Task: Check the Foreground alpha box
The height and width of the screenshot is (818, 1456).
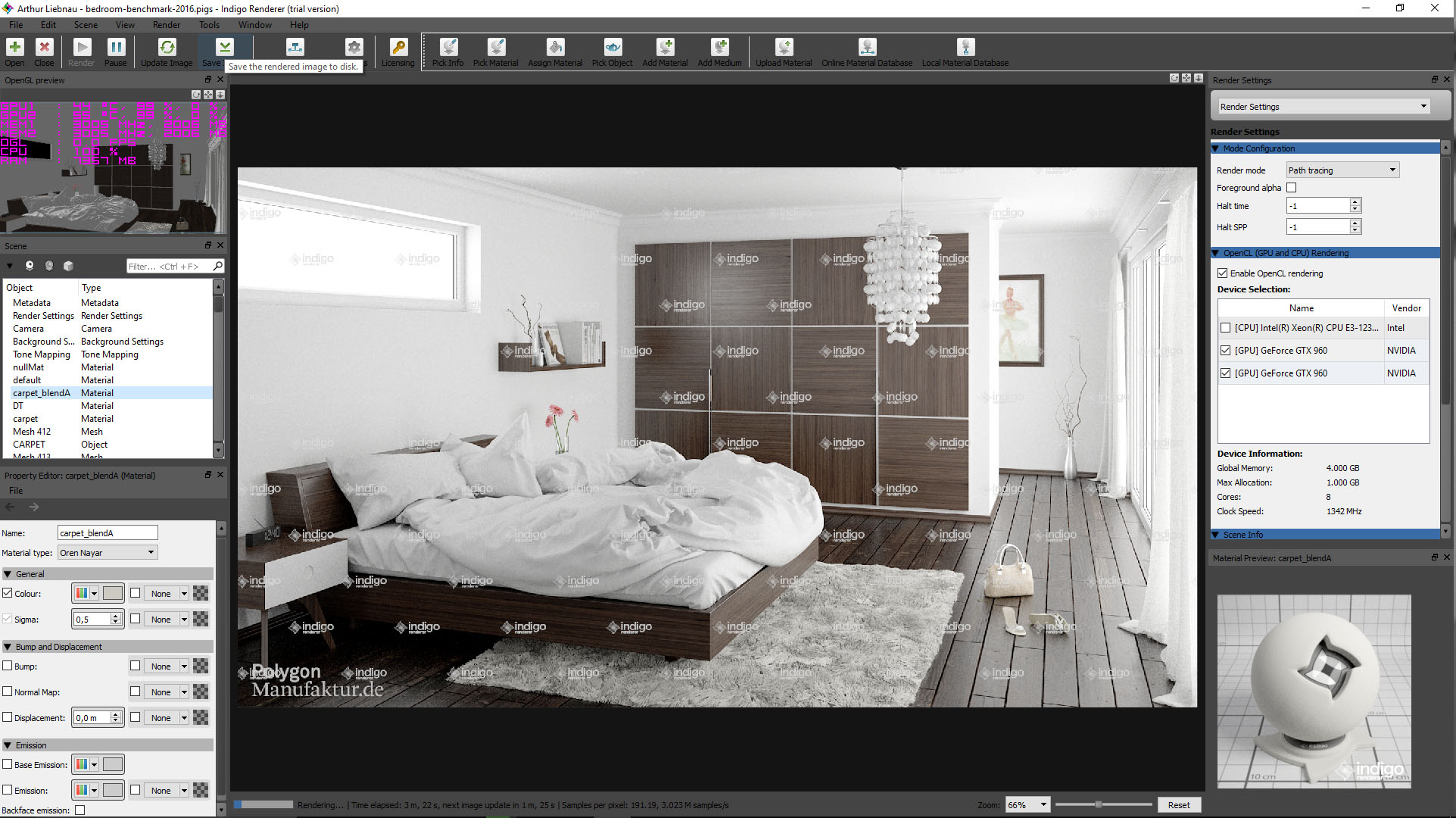Action: coord(1292,188)
